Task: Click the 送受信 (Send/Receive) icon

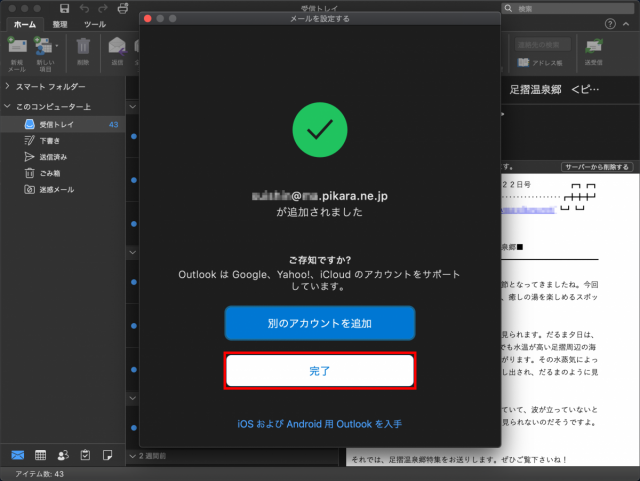Action: (594, 48)
